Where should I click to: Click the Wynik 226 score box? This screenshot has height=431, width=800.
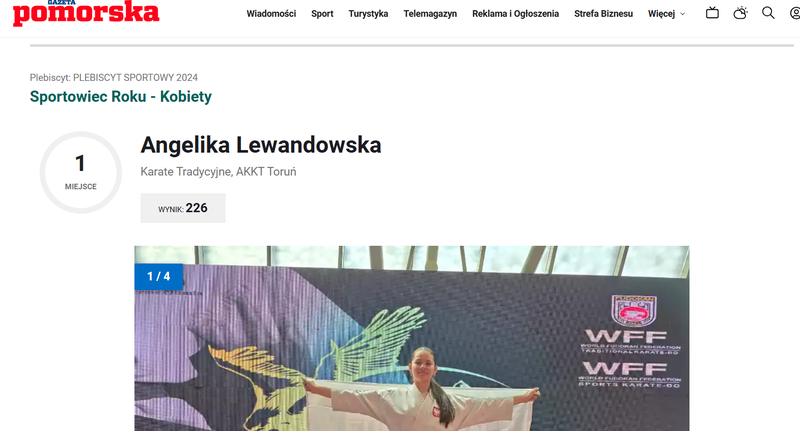click(x=183, y=208)
